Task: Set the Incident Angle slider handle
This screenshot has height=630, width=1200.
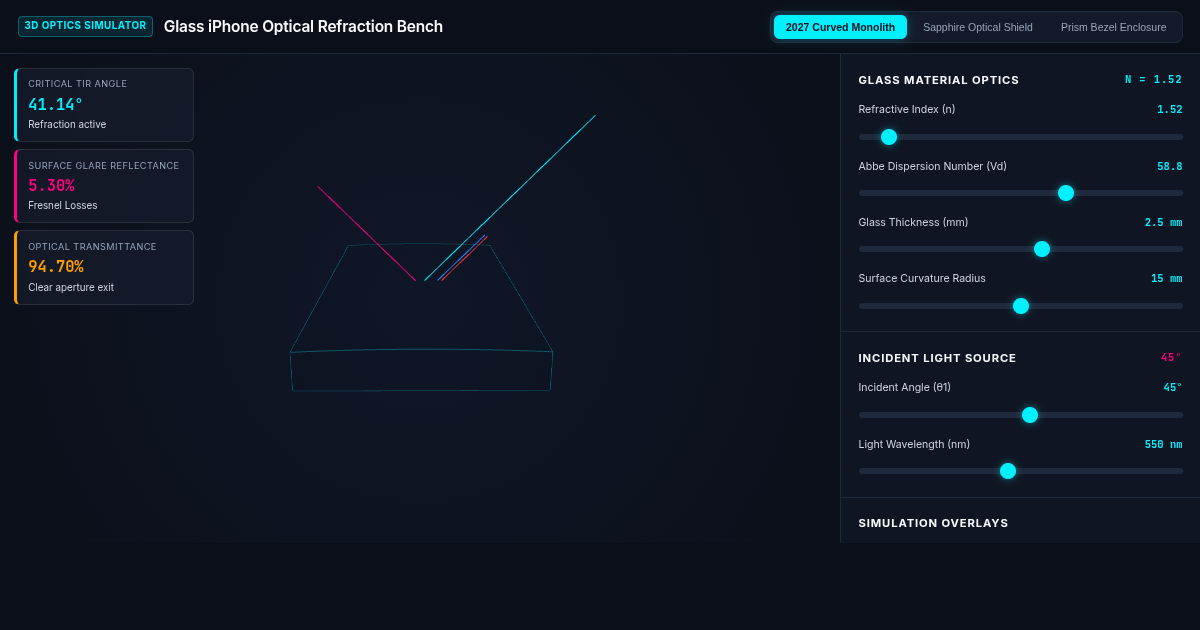Action: 1030,415
